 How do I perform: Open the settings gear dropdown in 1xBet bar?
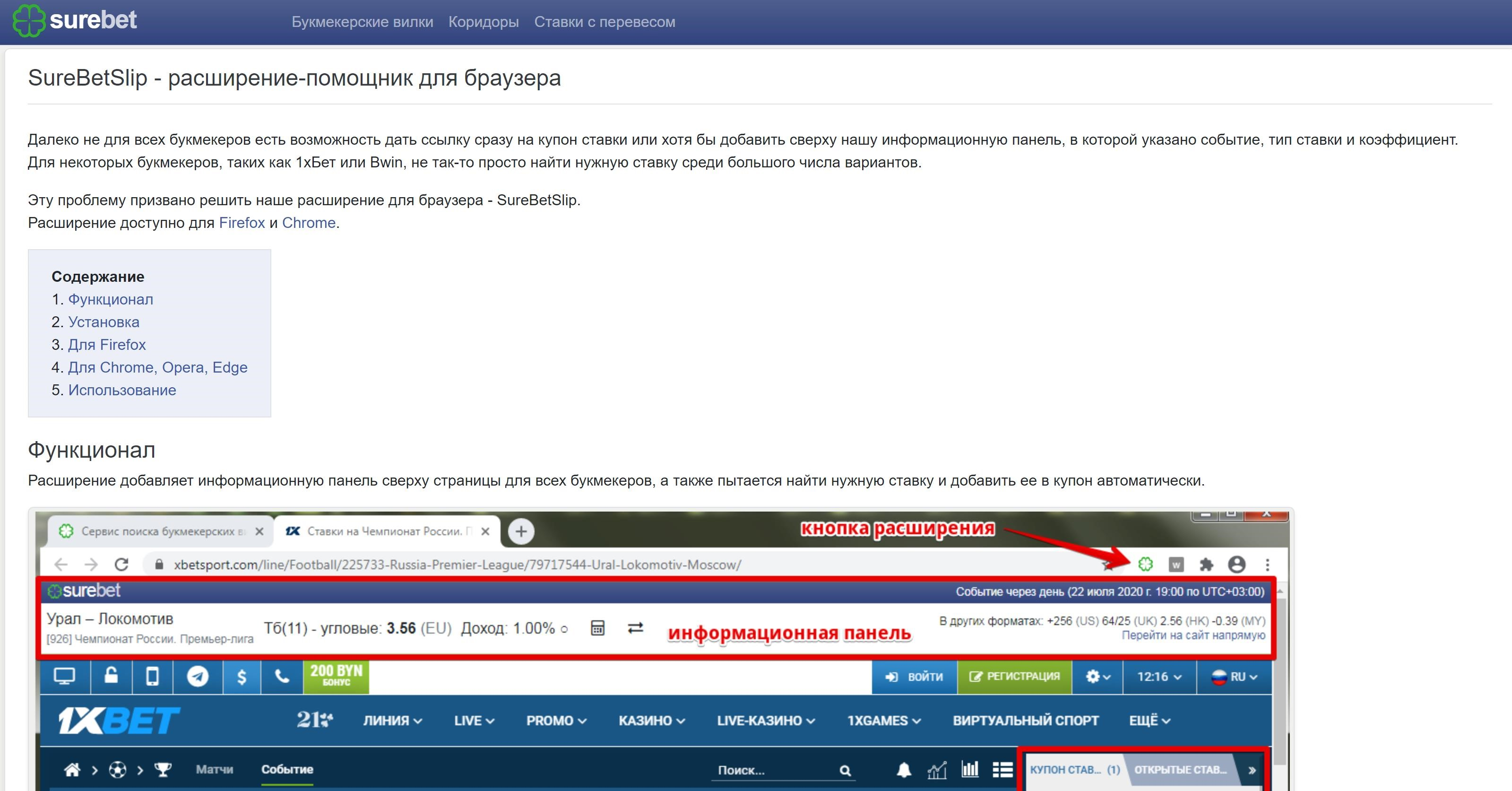tap(1097, 677)
